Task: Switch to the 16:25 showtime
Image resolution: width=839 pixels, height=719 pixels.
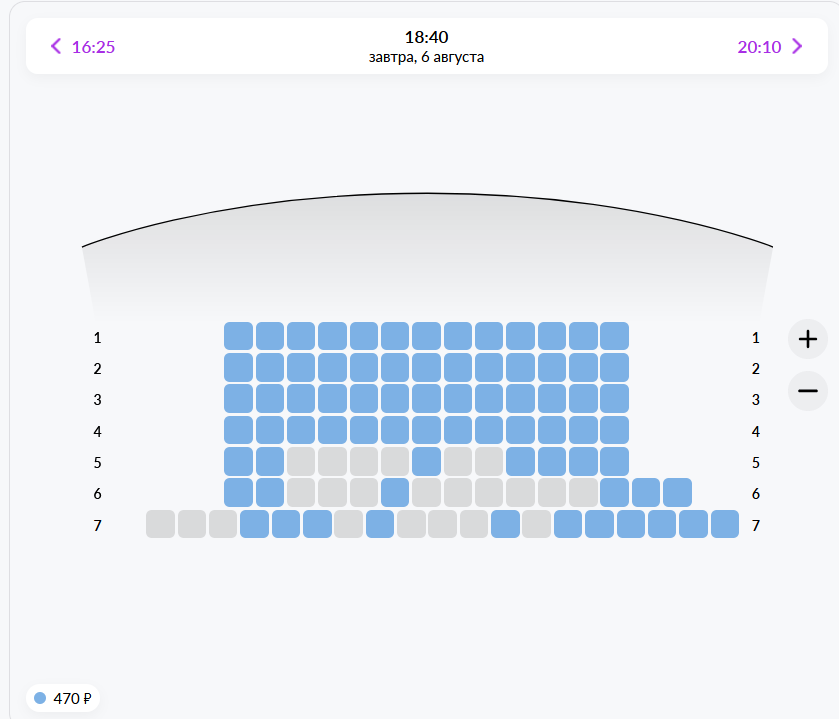Action: point(93,47)
